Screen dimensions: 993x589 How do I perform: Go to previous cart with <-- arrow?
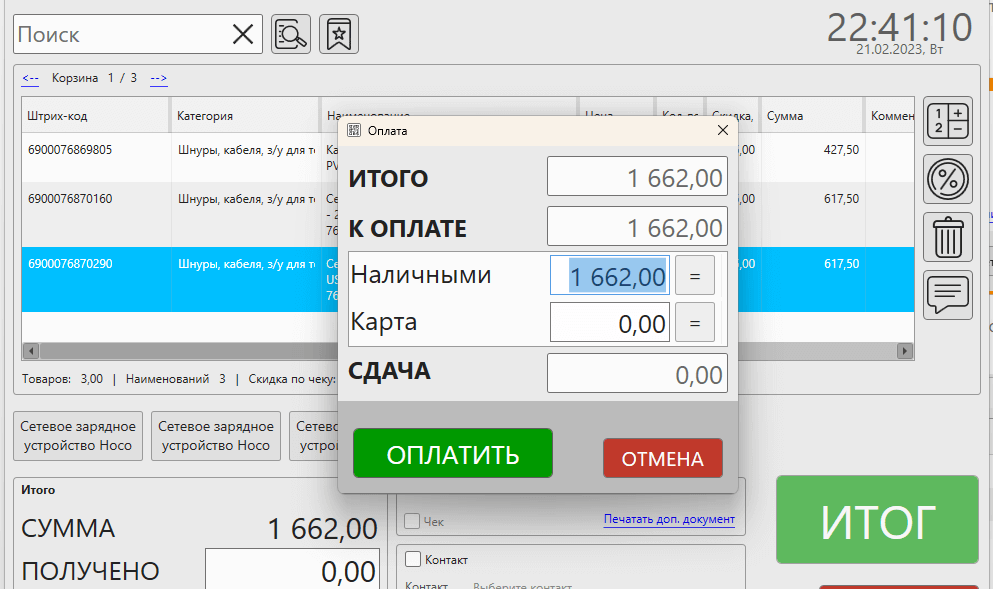point(30,78)
